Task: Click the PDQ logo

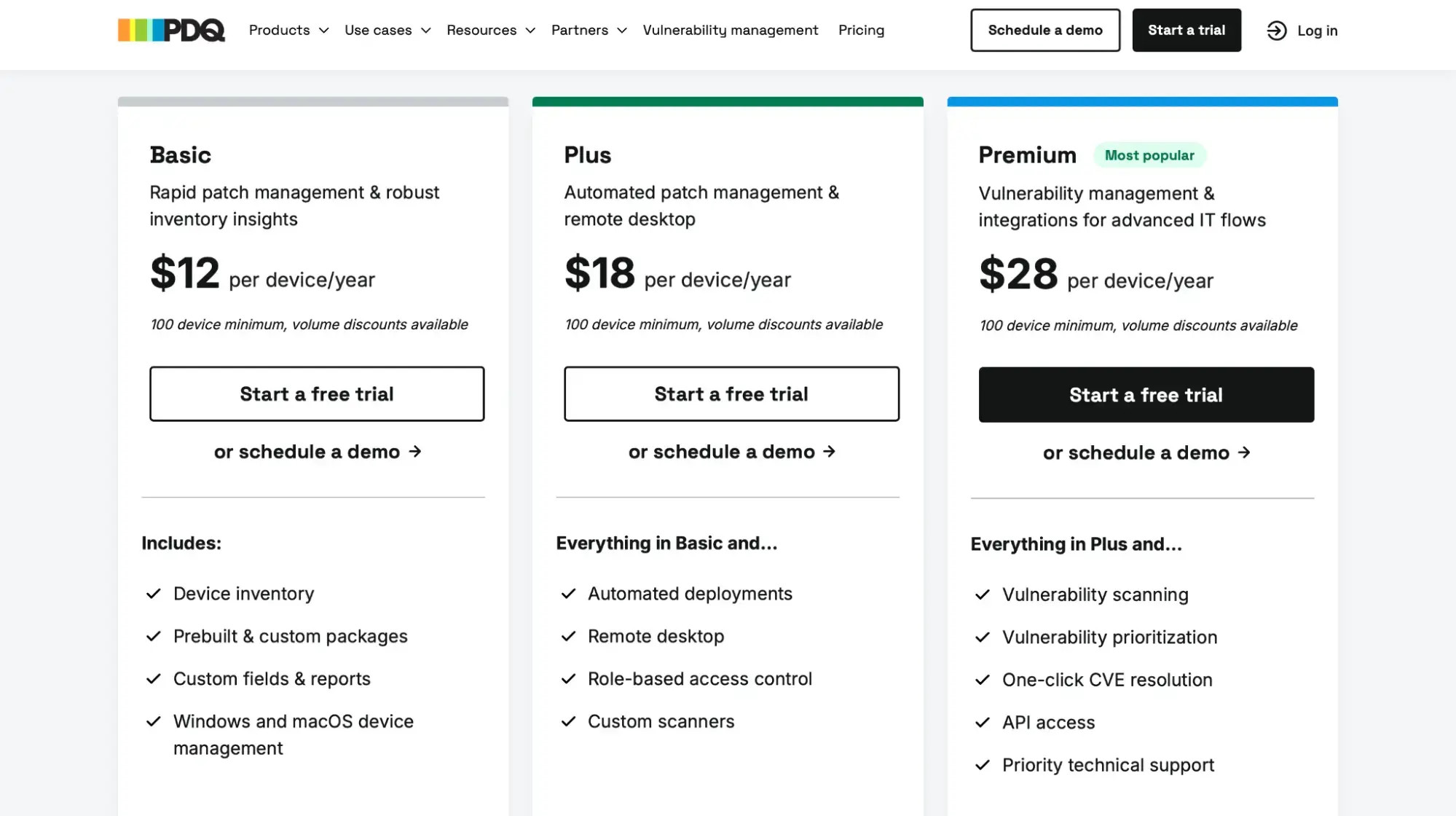Action: click(171, 30)
